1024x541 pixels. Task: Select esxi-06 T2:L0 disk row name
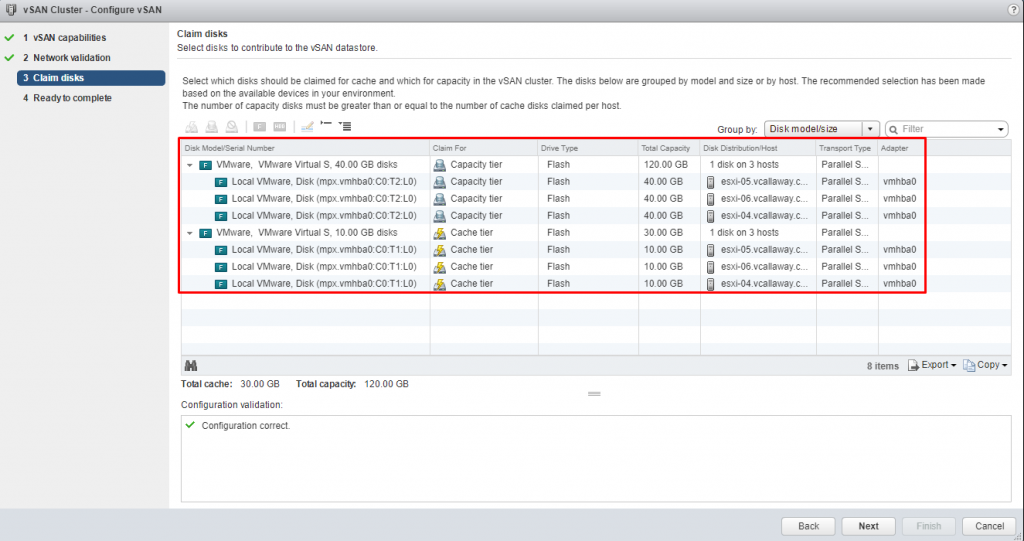(324, 199)
